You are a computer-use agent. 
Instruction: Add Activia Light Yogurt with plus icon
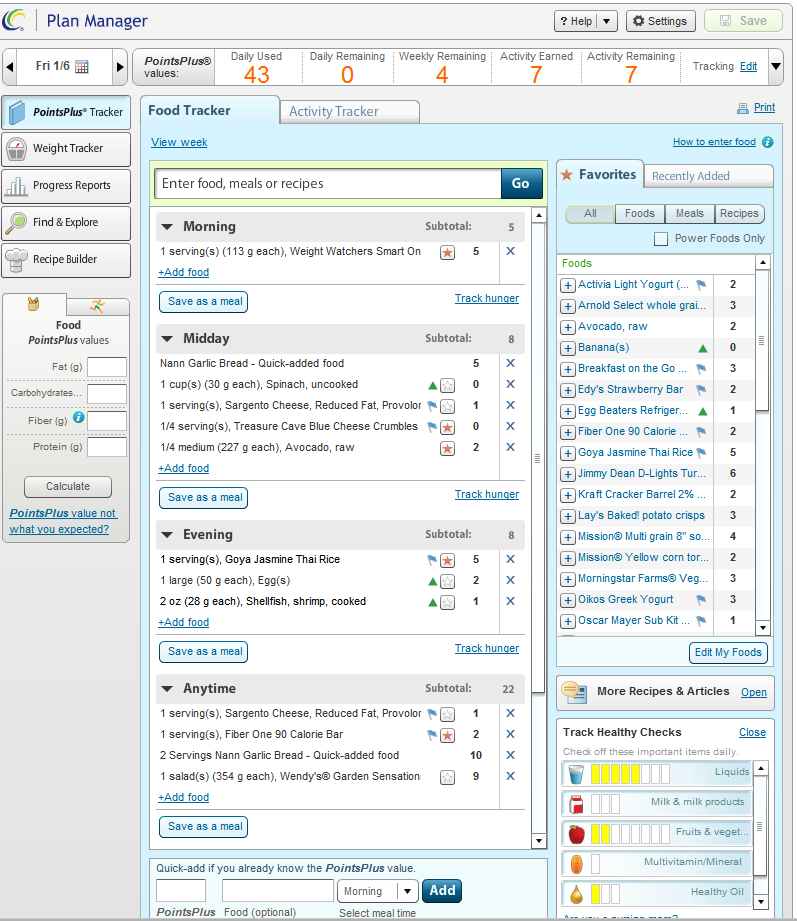pyautogui.click(x=567, y=285)
